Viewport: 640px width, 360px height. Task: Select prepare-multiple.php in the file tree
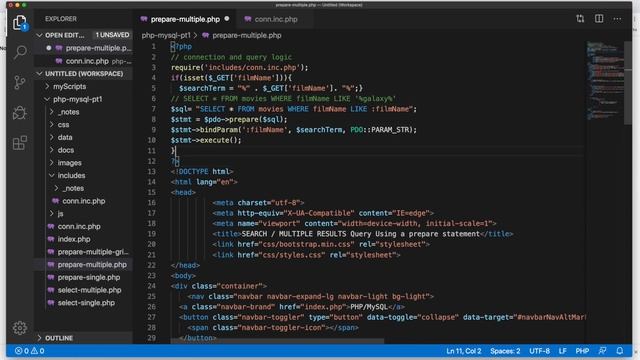(x=92, y=264)
